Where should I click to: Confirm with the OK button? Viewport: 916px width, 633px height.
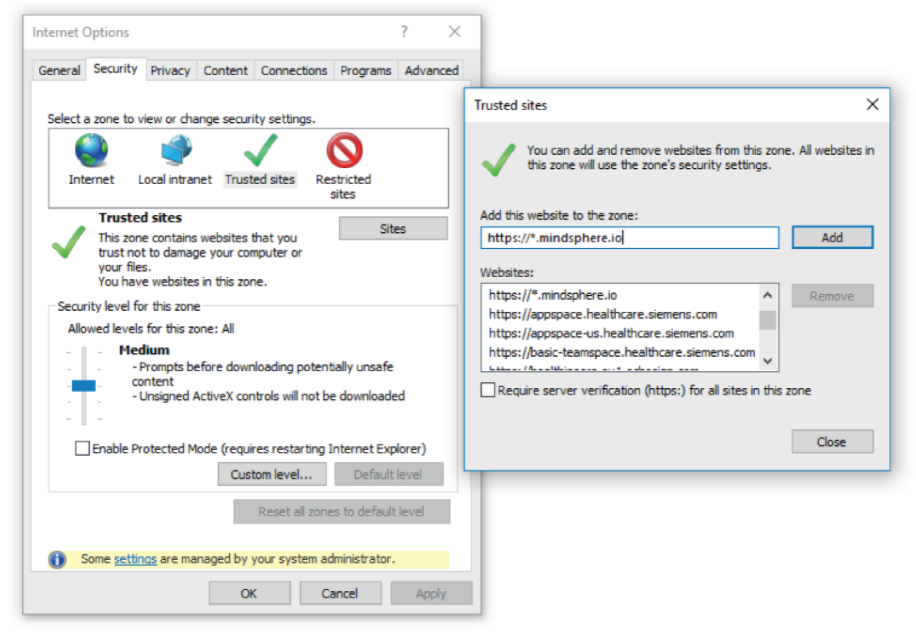249,593
